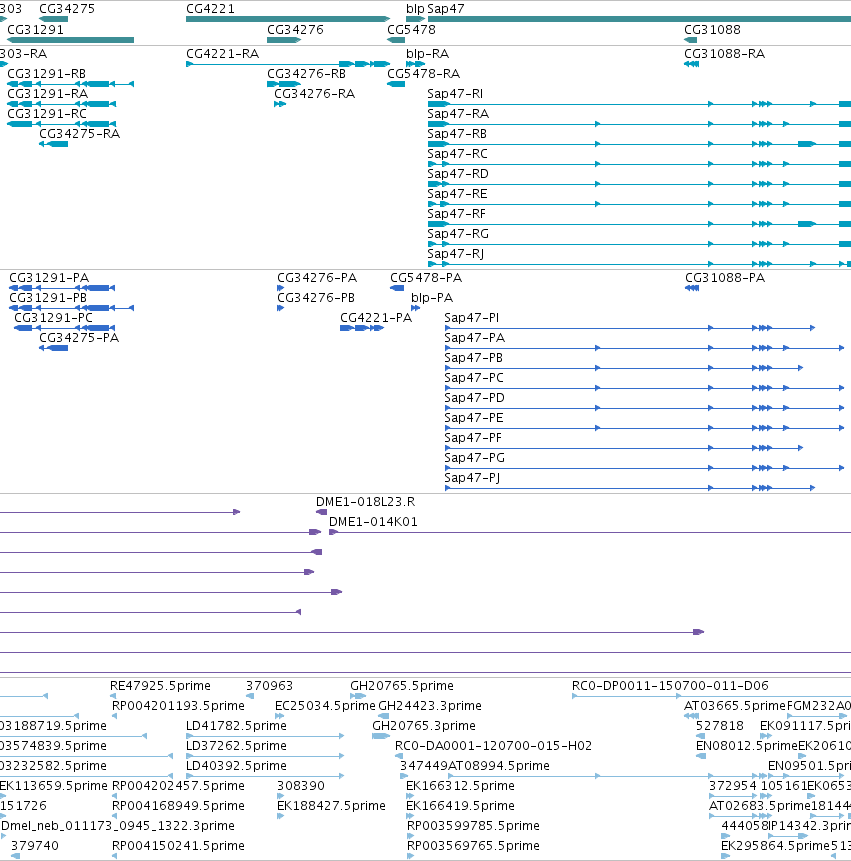Image resolution: width=851 pixels, height=861 pixels.
Task: Click transcript Sap47-RA
Action: pyautogui.click(x=458, y=114)
